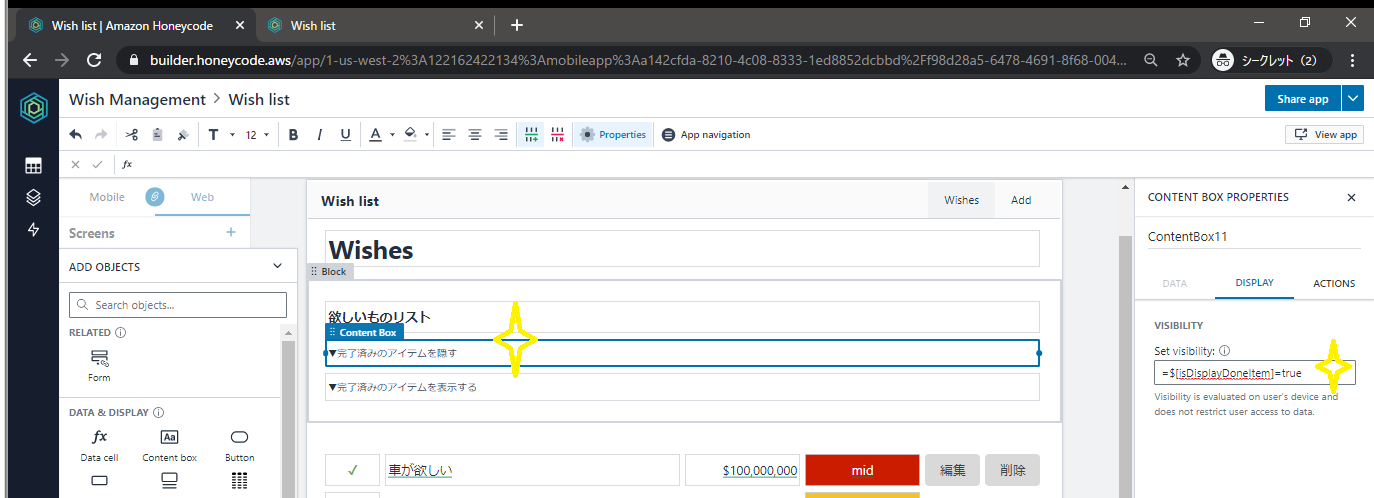The height and width of the screenshot is (498, 1374).
Task: Confirm formula with checkmark icon
Action: (98, 164)
